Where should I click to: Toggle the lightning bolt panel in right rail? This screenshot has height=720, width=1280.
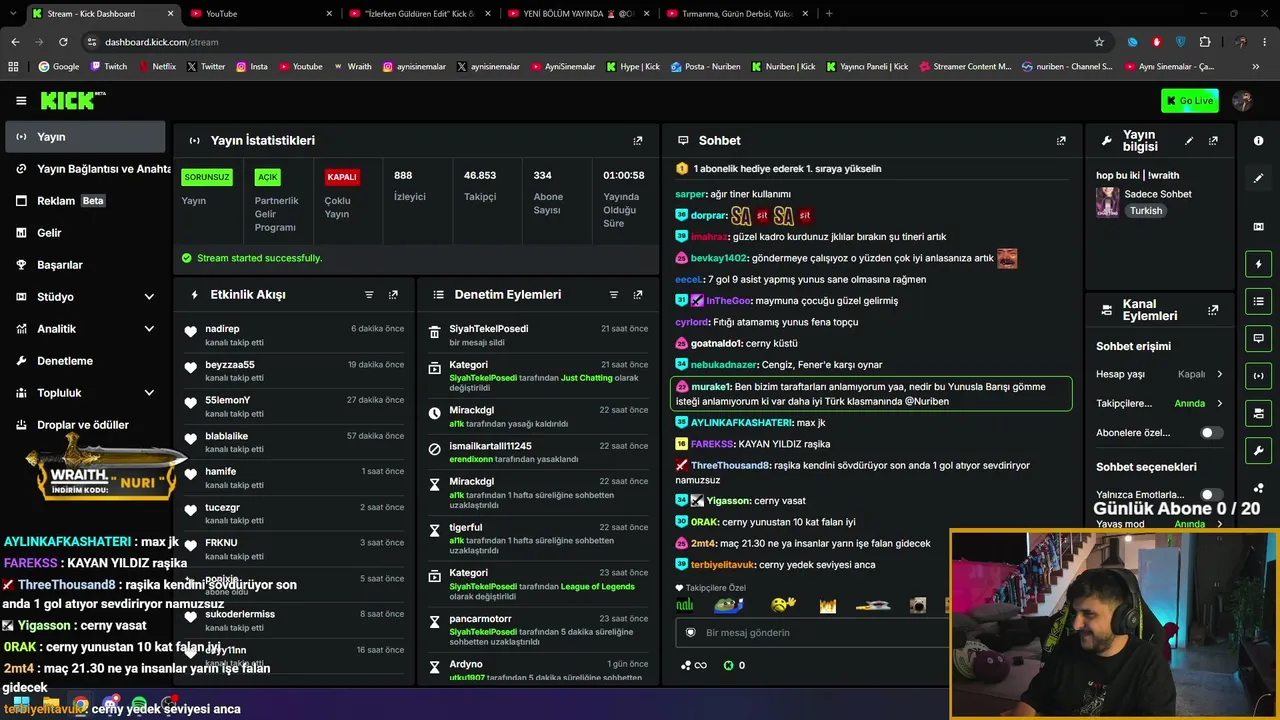[x=1258, y=264]
